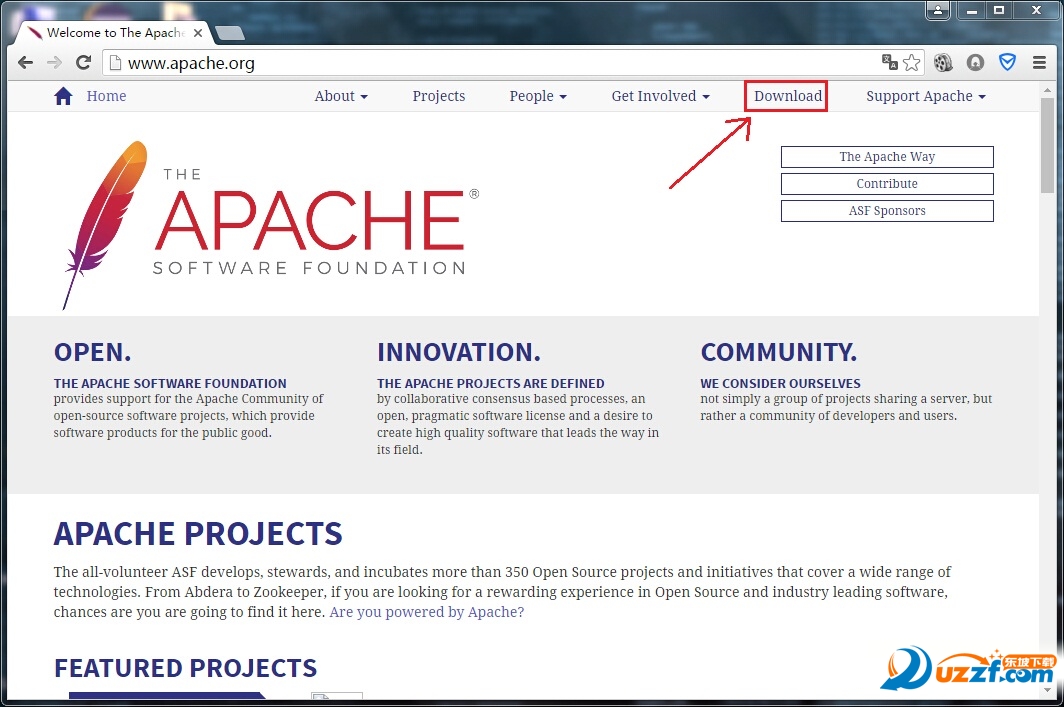Open the browser profile icon in title bar
The image size is (1064, 707).
tap(937, 10)
